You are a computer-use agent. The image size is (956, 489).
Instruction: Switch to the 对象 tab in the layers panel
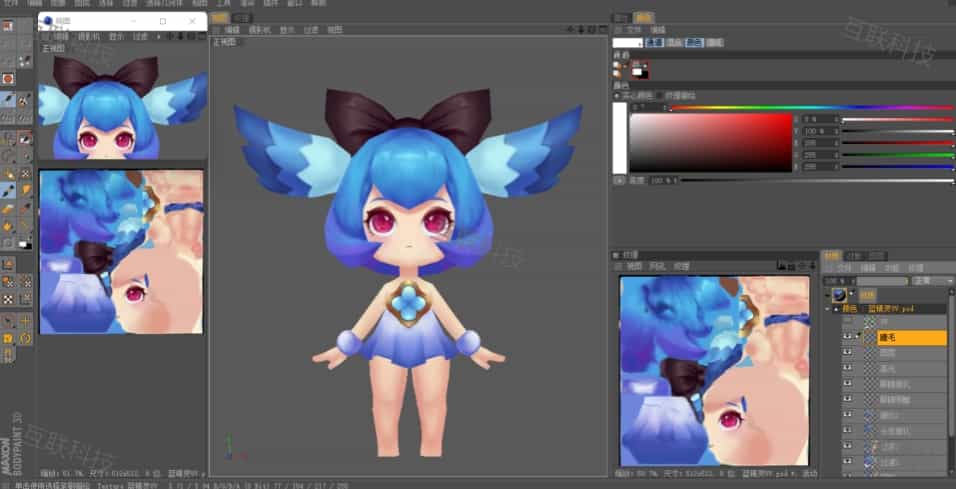tap(855, 255)
